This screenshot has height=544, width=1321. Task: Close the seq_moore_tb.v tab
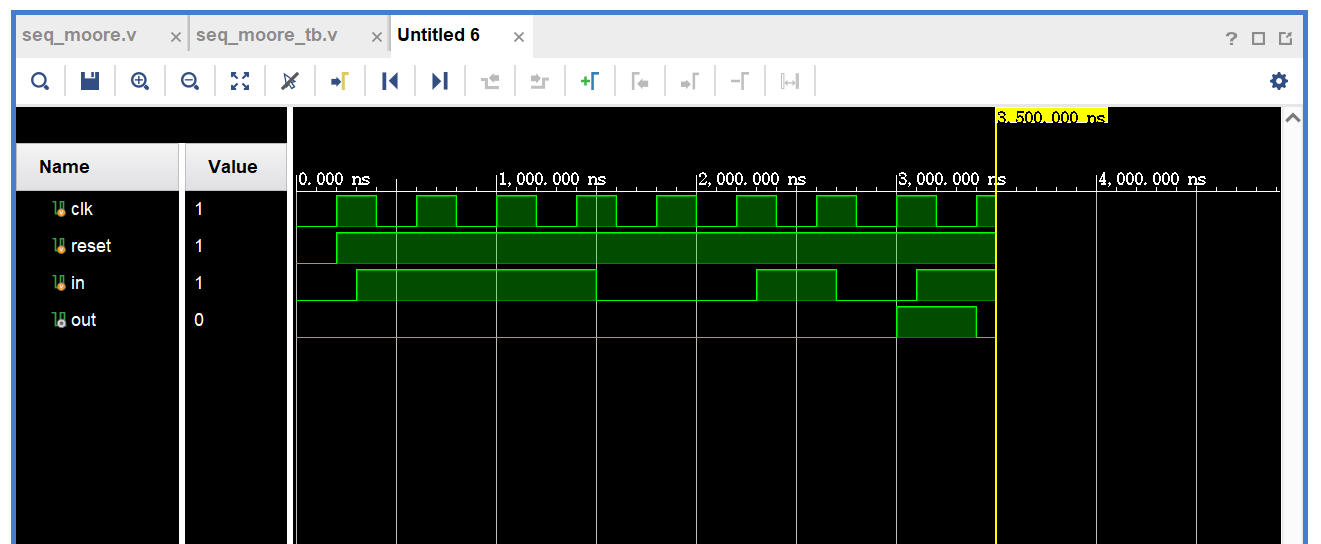pos(377,37)
